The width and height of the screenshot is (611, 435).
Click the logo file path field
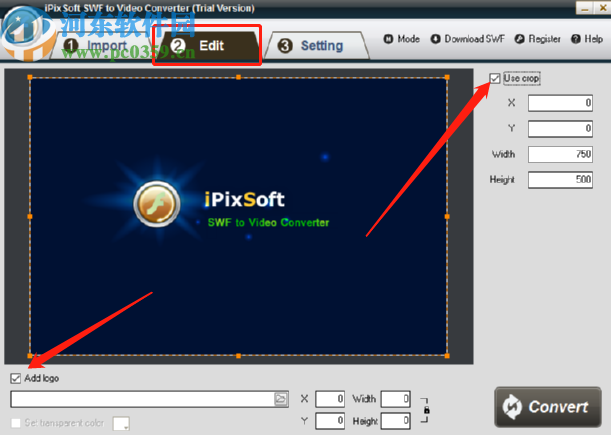[x=143, y=399]
